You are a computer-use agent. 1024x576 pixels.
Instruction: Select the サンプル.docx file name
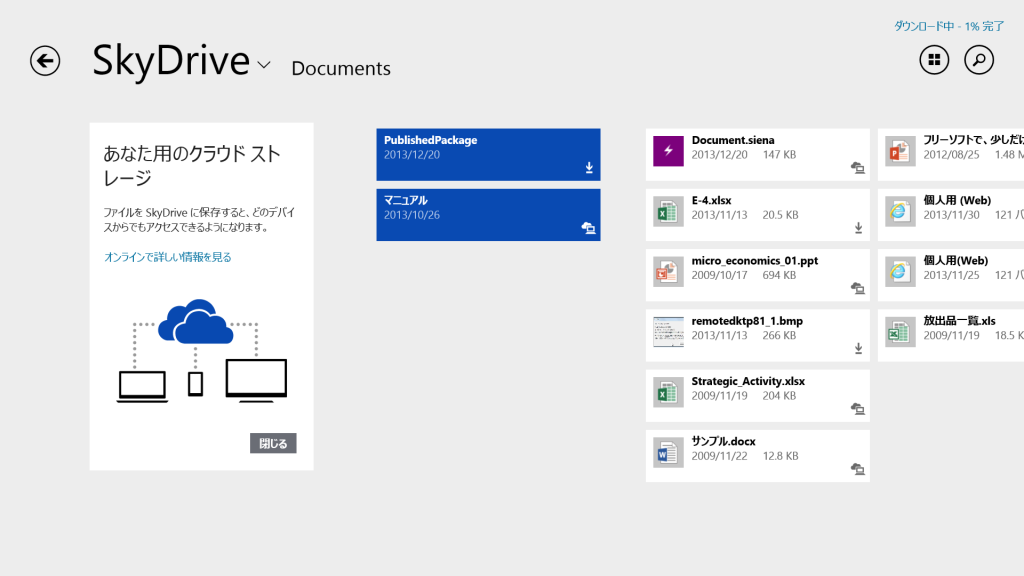point(723,441)
